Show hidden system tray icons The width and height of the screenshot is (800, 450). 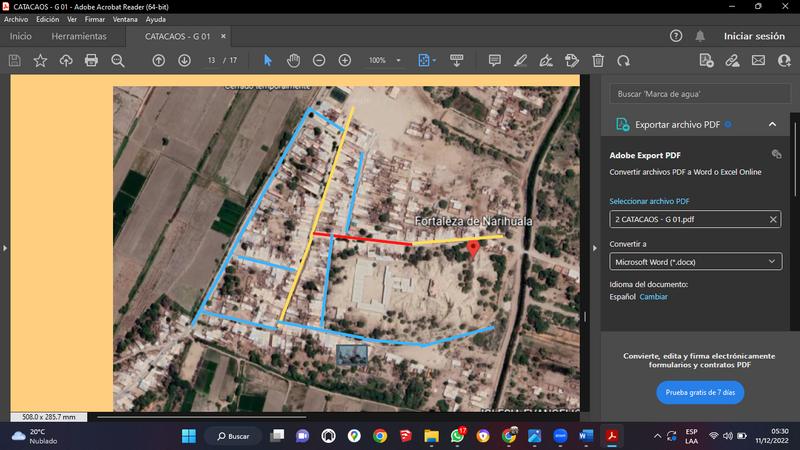pyautogui.click(x=657, y=436)
